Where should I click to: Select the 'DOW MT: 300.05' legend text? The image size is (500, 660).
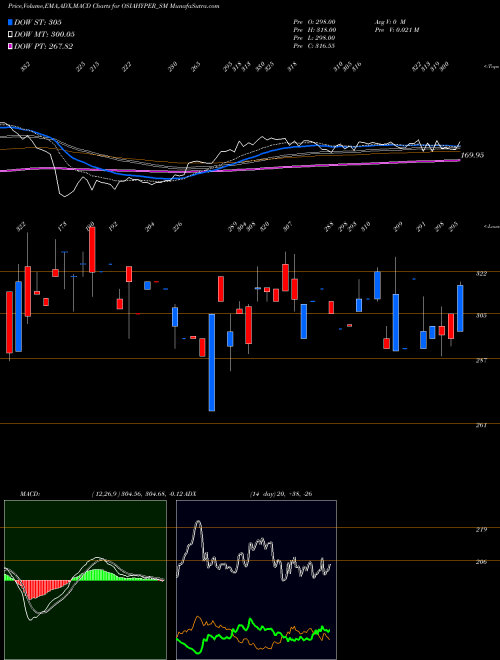(x=44, y=35)
